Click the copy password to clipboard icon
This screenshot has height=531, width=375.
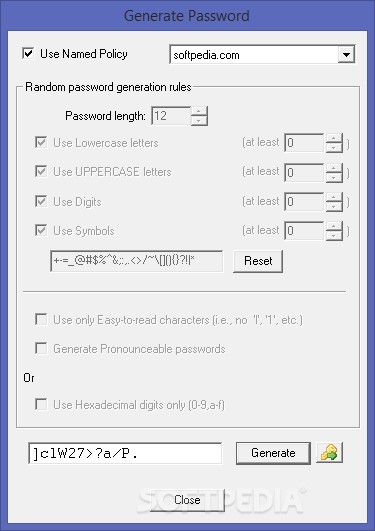click(329, 453)
